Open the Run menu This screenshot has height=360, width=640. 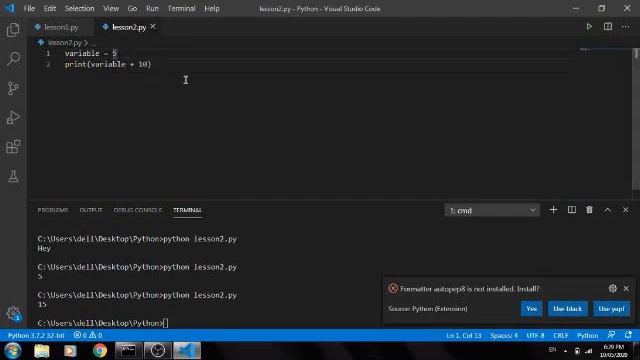point(152,8)
